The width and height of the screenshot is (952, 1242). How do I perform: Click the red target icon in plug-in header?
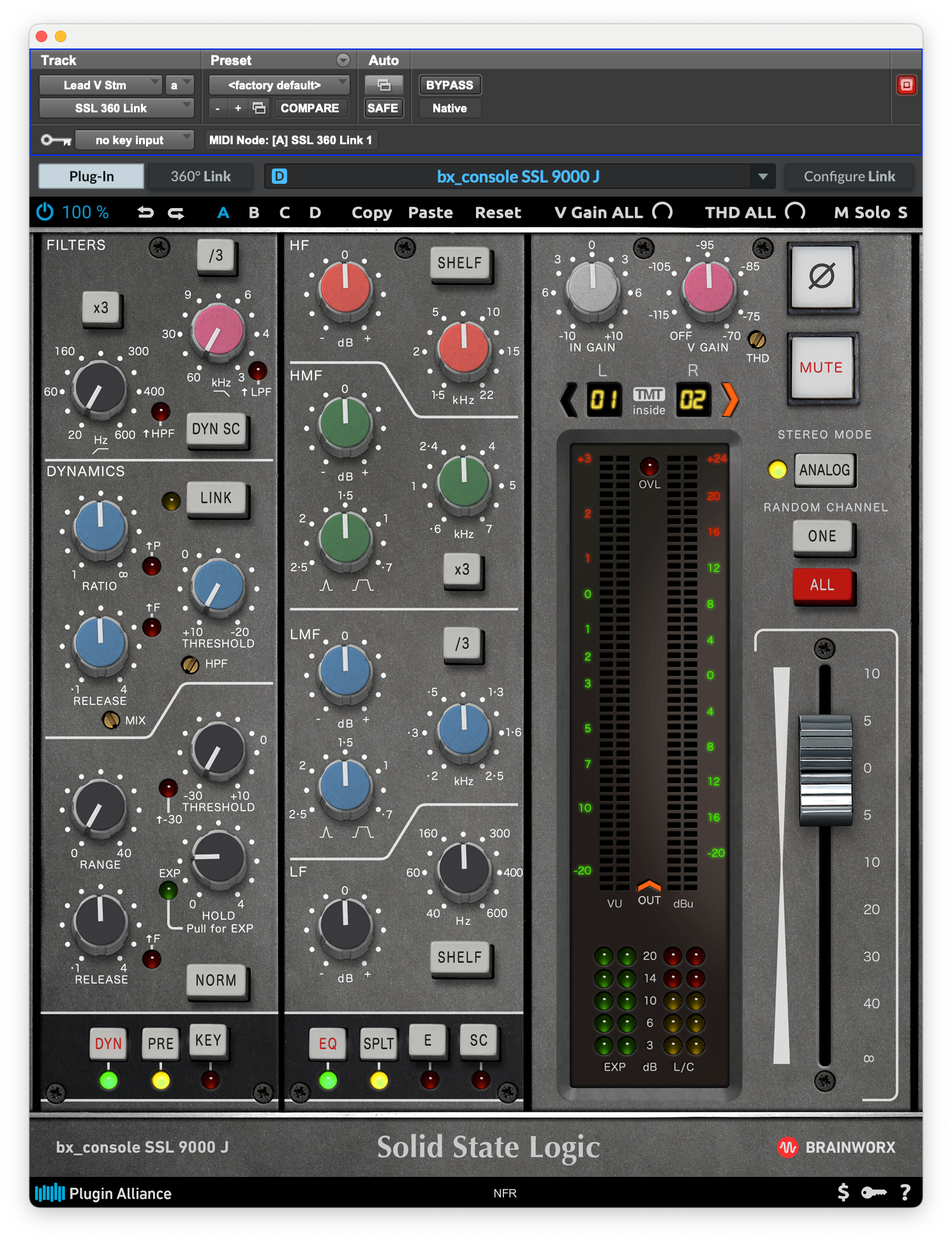(906, 85)
